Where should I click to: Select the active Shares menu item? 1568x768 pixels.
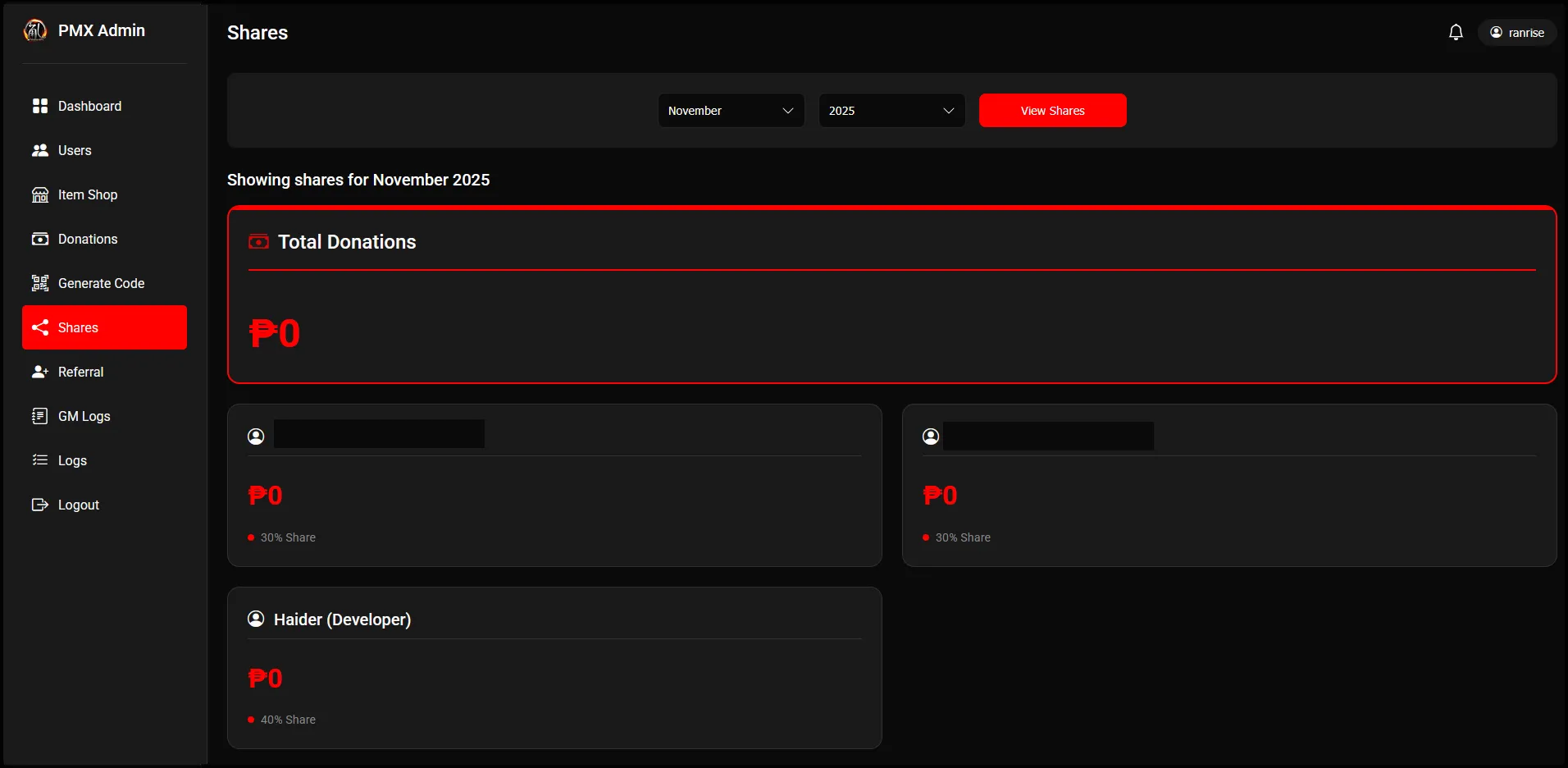[104, 327]
